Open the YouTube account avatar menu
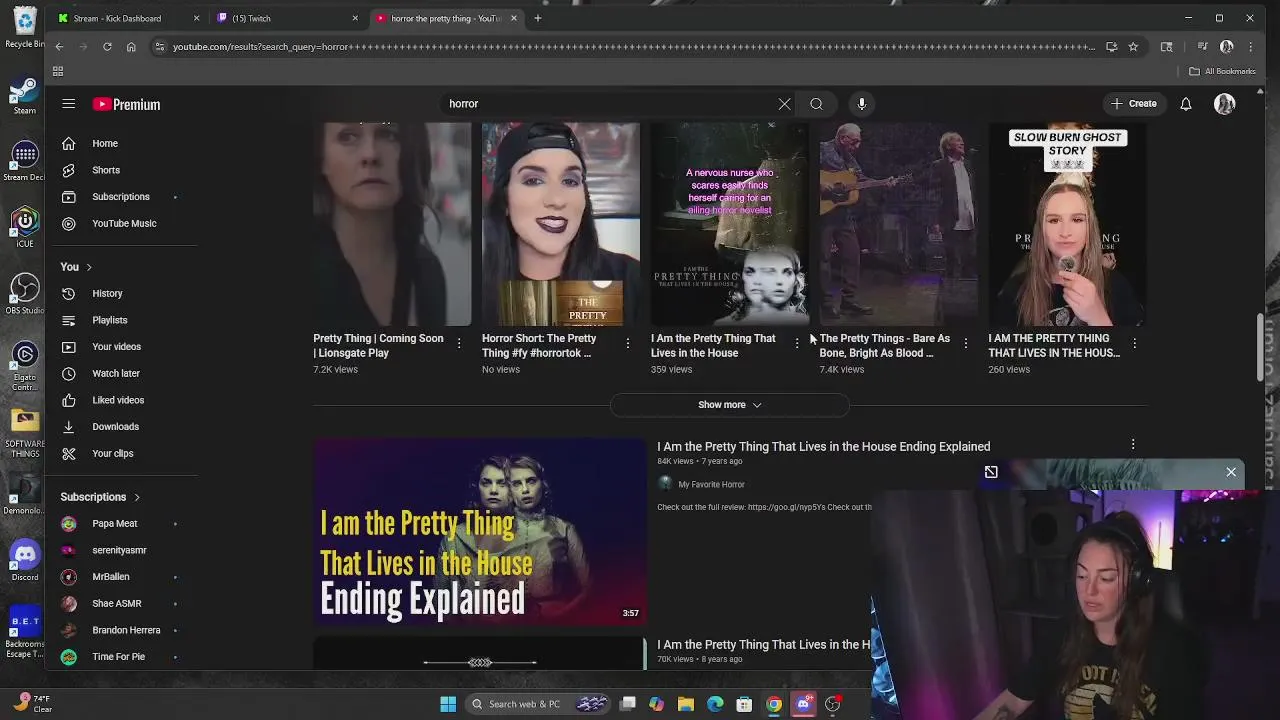Screen dimensions: 1280x720 click(1224, 104)
